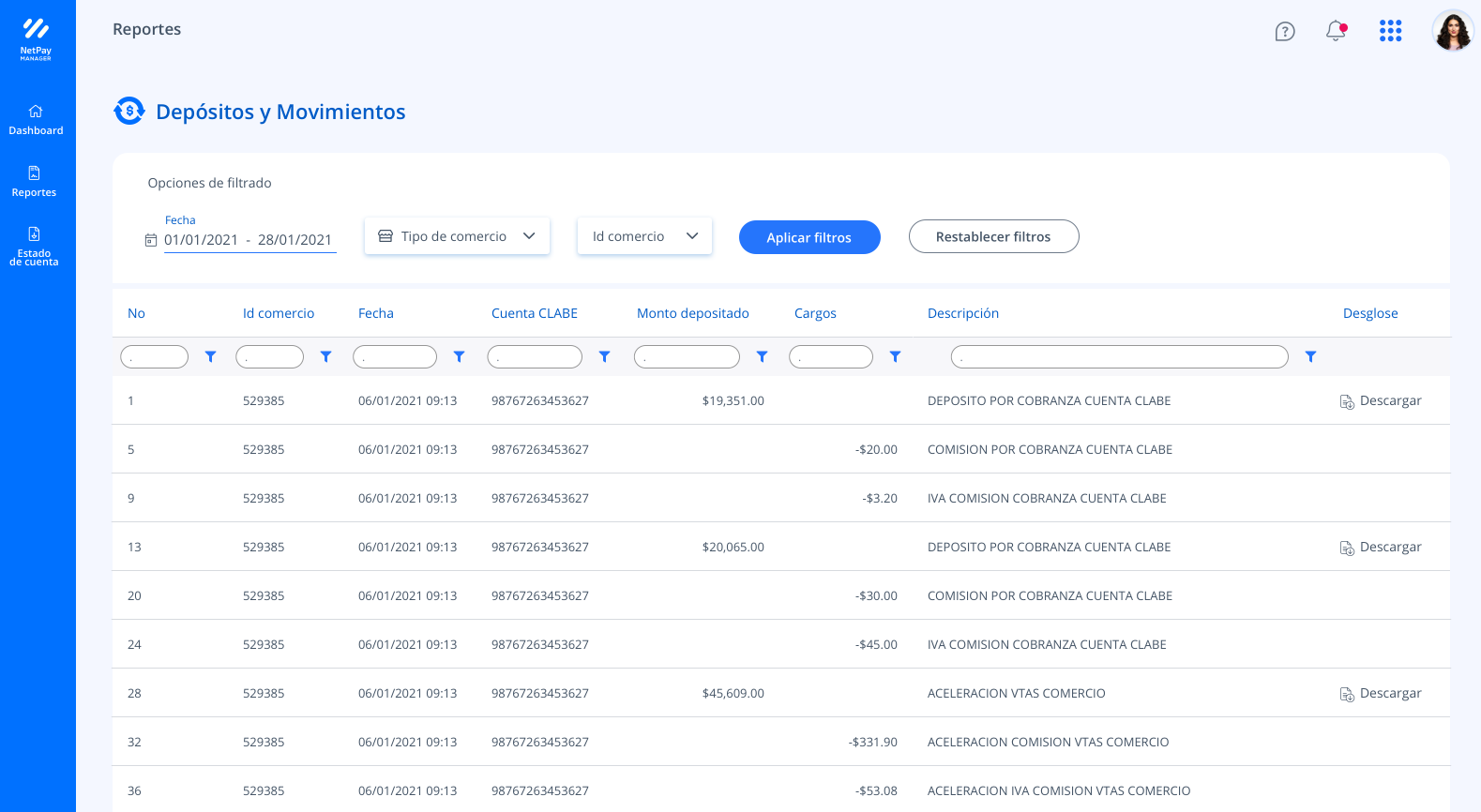Select the -$20.00 charge cell
Screen dimensions: 1481x812
876,450
